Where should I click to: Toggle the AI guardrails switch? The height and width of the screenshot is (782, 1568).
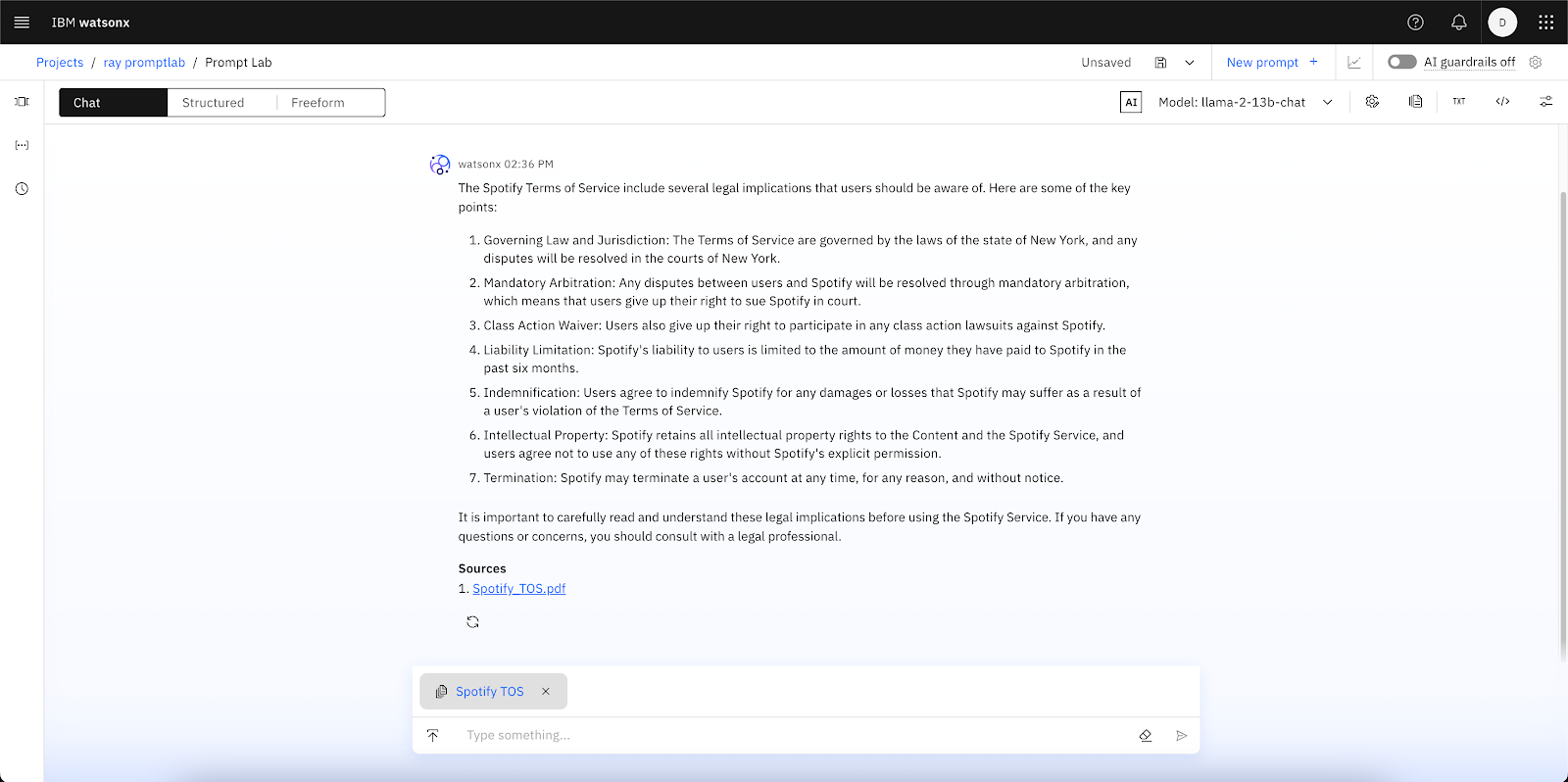tap(1401, 62)
